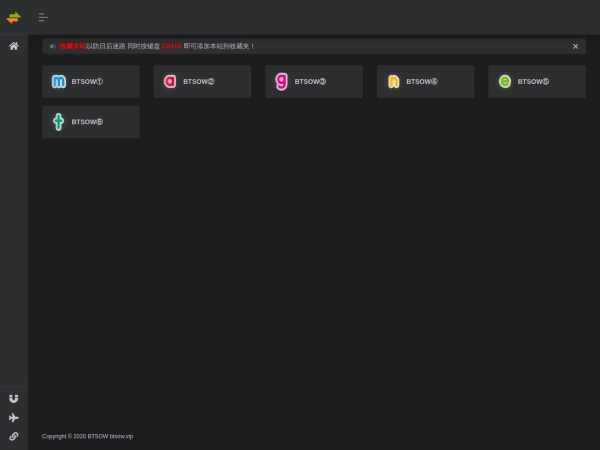Screen dimensions: 600x450
Task: Click the paper plane Telegram icon
Action: pyautogui.click(x=14, y=417)
